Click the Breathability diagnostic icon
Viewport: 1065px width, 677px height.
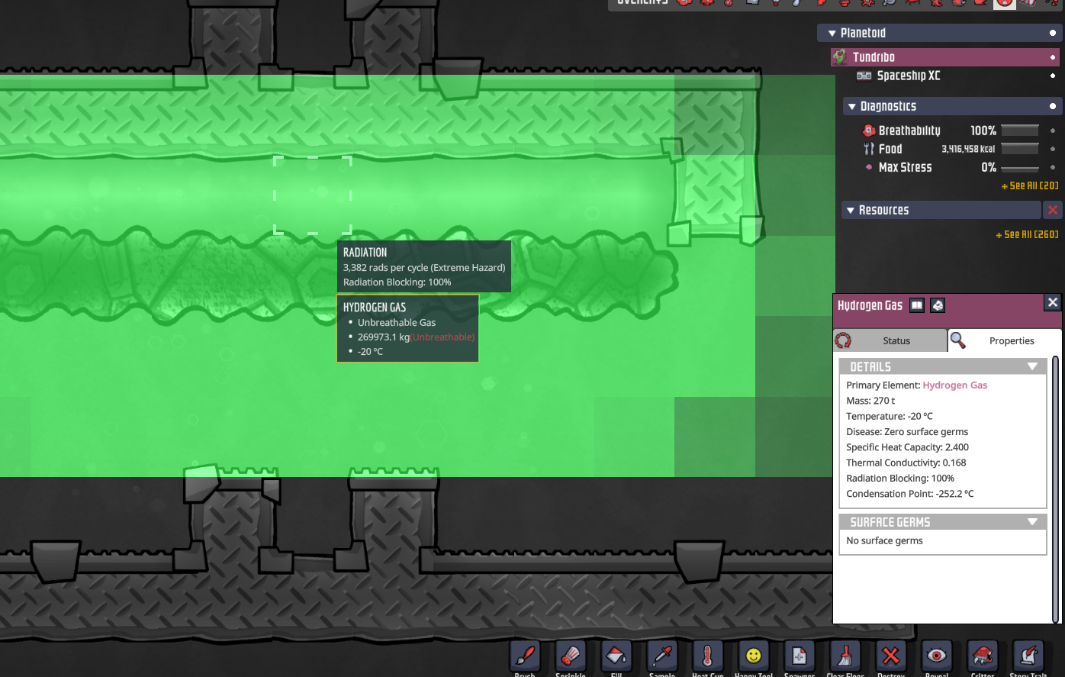[868, 130]
